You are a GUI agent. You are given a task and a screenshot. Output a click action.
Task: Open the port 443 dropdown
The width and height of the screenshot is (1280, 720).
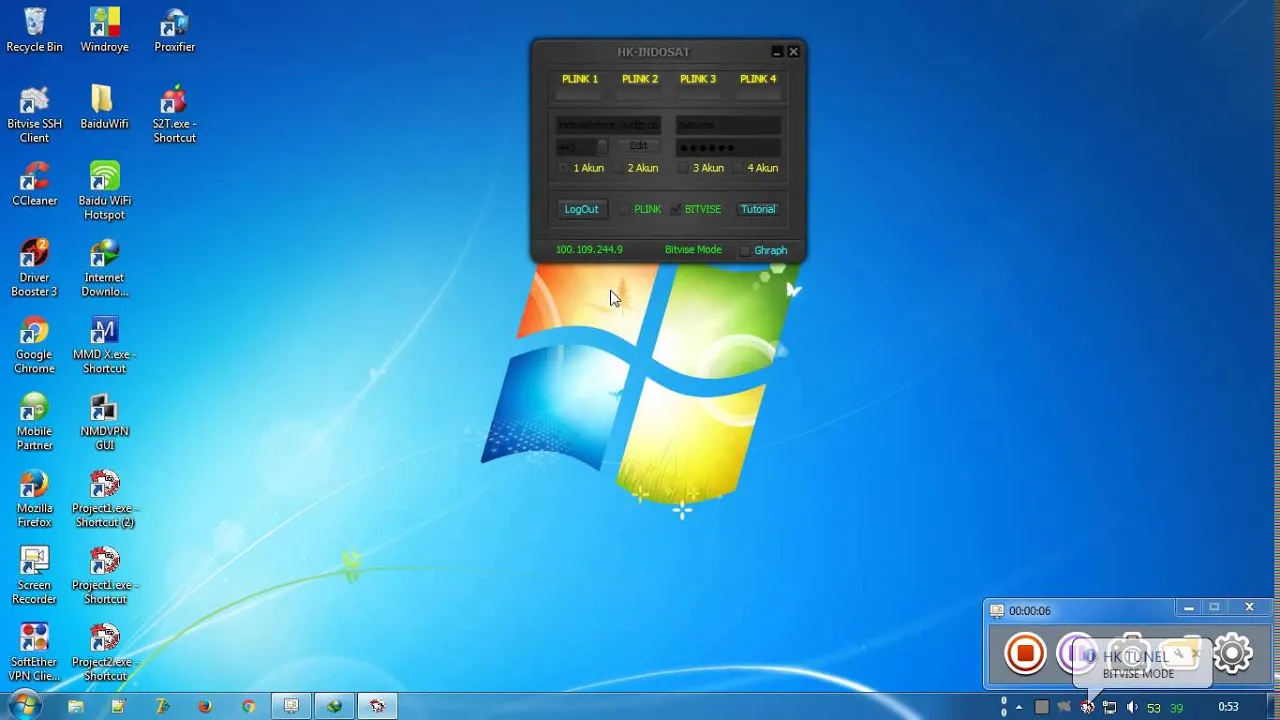[x=602, y=147]
